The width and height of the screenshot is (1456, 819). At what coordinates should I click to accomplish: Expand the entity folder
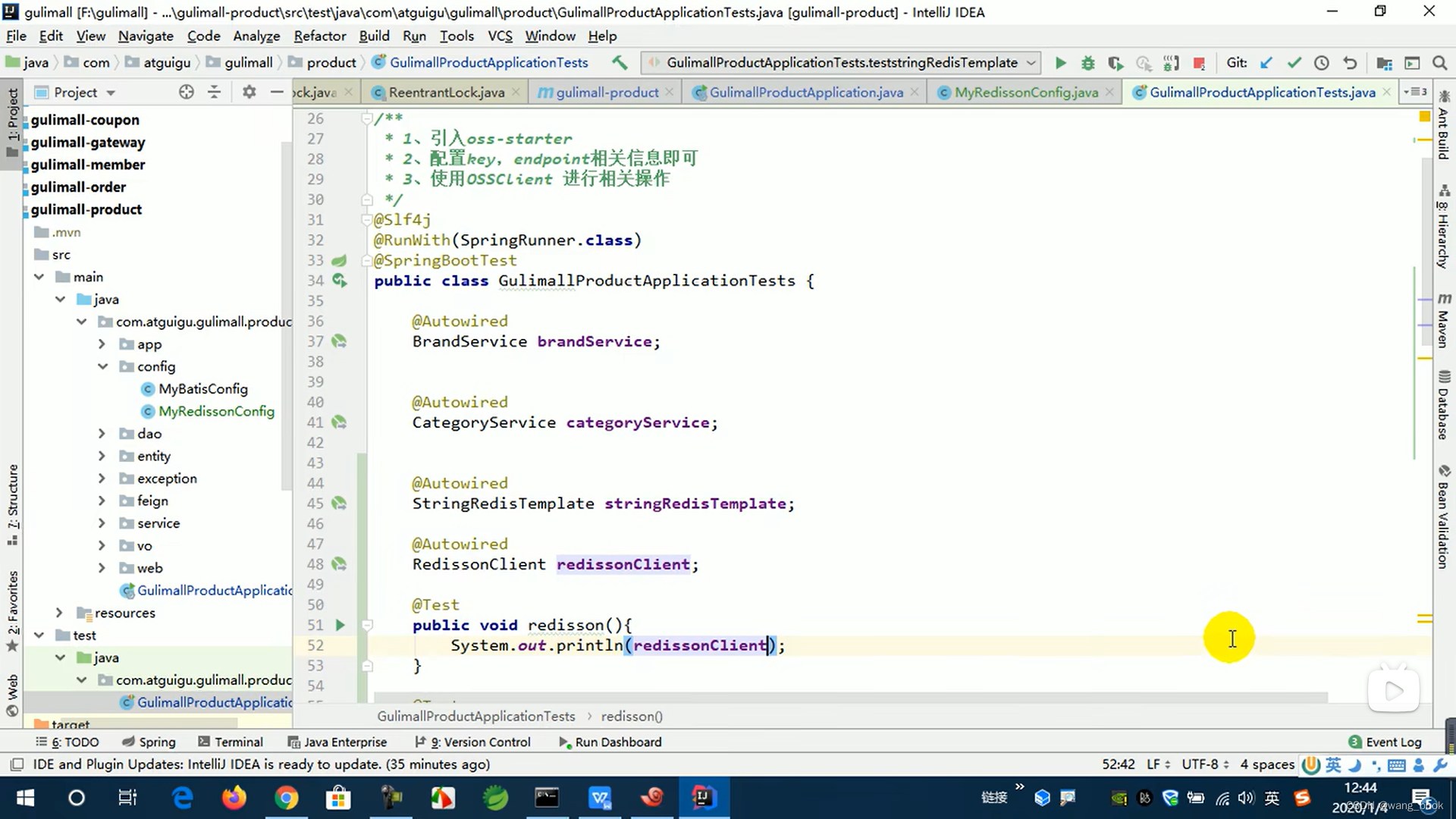tap(102, 457)
